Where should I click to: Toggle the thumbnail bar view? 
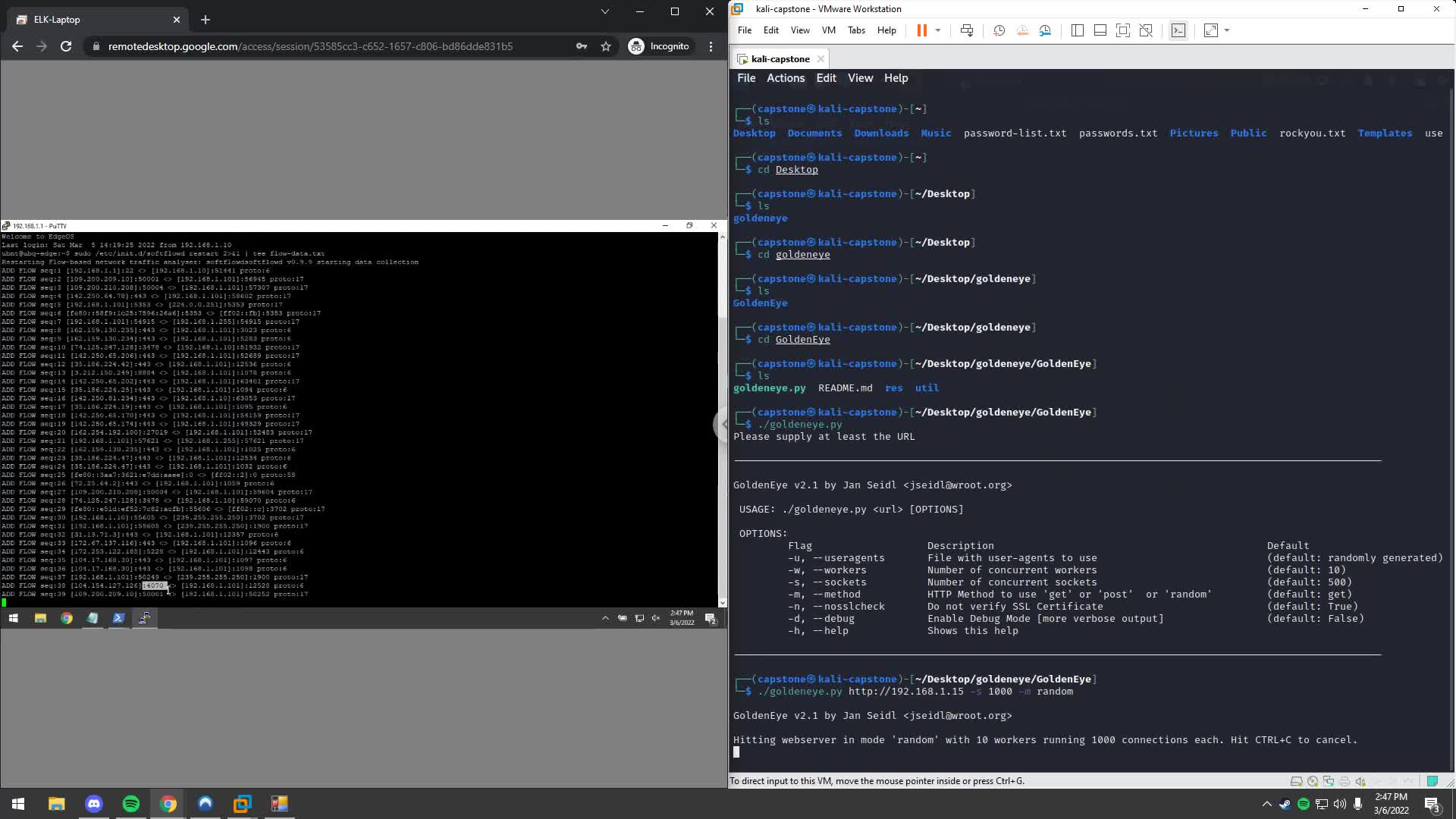[1100, 30]
